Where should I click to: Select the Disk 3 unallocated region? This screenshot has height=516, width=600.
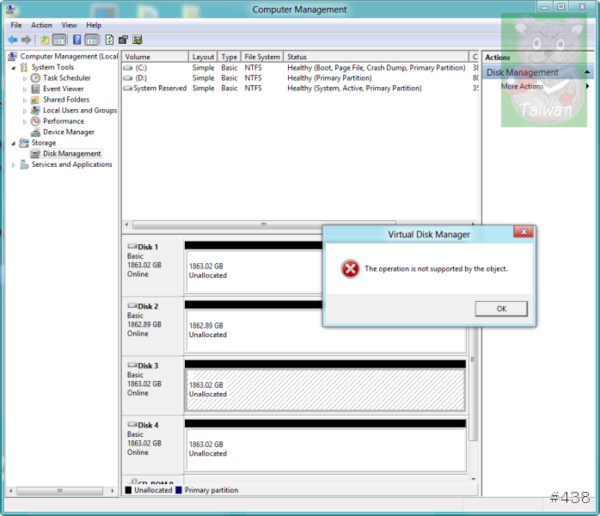(x=325, y=389)
